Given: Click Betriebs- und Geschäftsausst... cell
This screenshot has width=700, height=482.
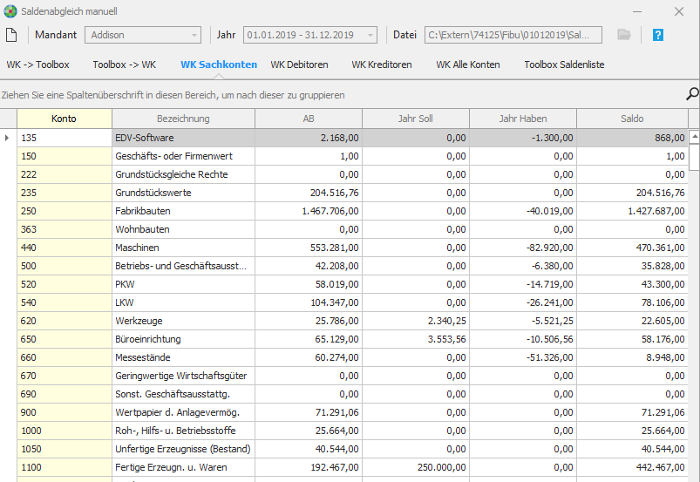Looking at the screenshot, I should pyautogui.click(x=183, y=266).
